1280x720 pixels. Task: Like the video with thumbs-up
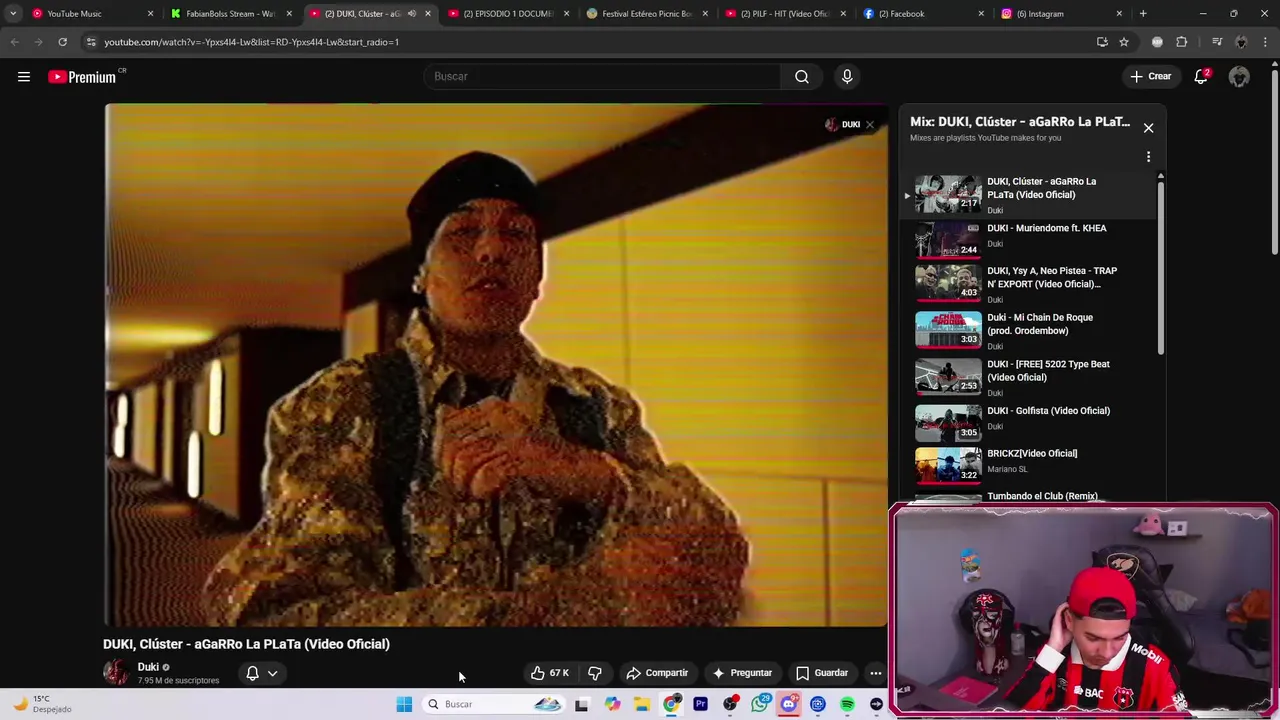click(x=550, y=673)
